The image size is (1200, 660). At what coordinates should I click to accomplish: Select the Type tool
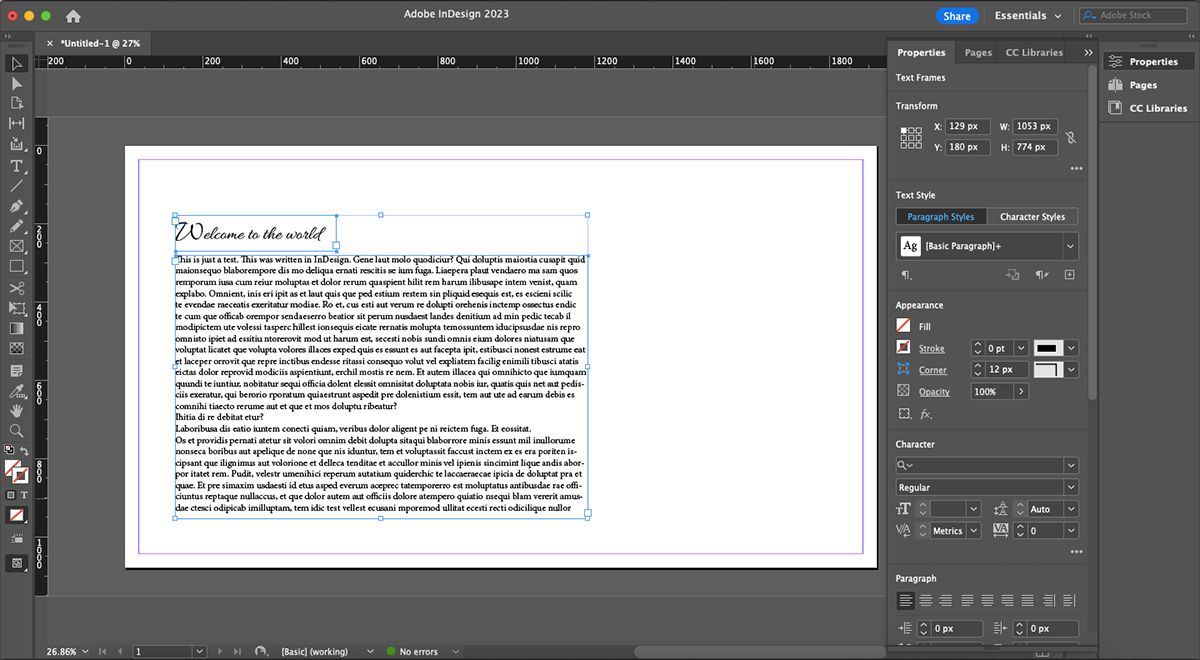[x=17, y=166]
